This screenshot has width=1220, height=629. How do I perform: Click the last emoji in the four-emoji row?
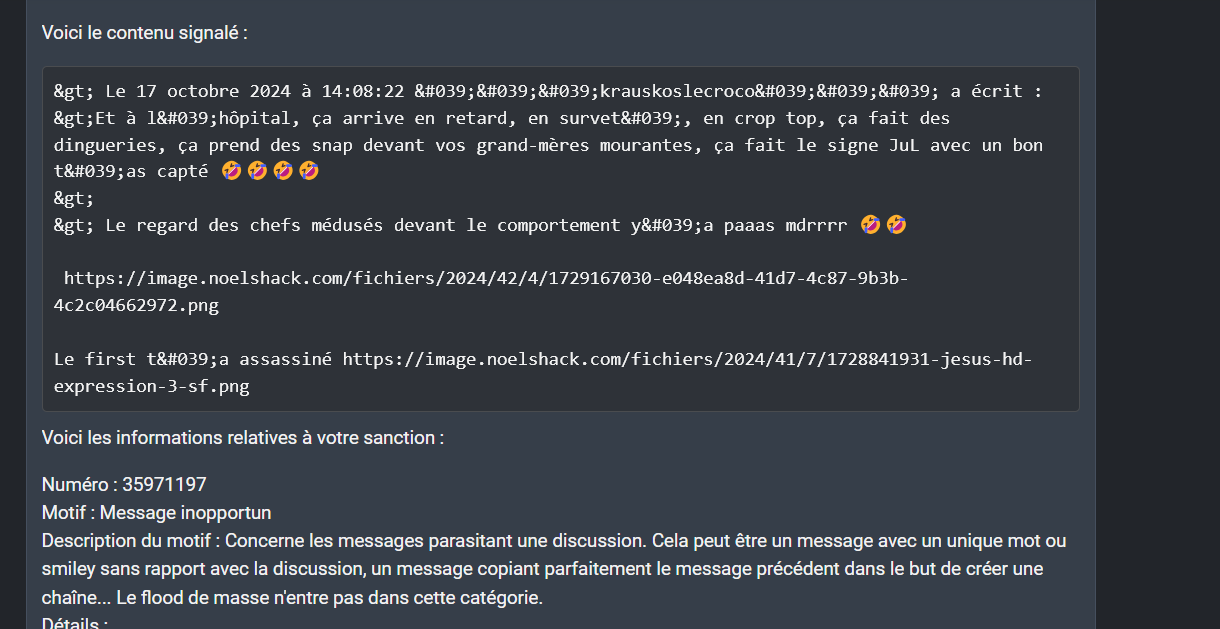309,172
